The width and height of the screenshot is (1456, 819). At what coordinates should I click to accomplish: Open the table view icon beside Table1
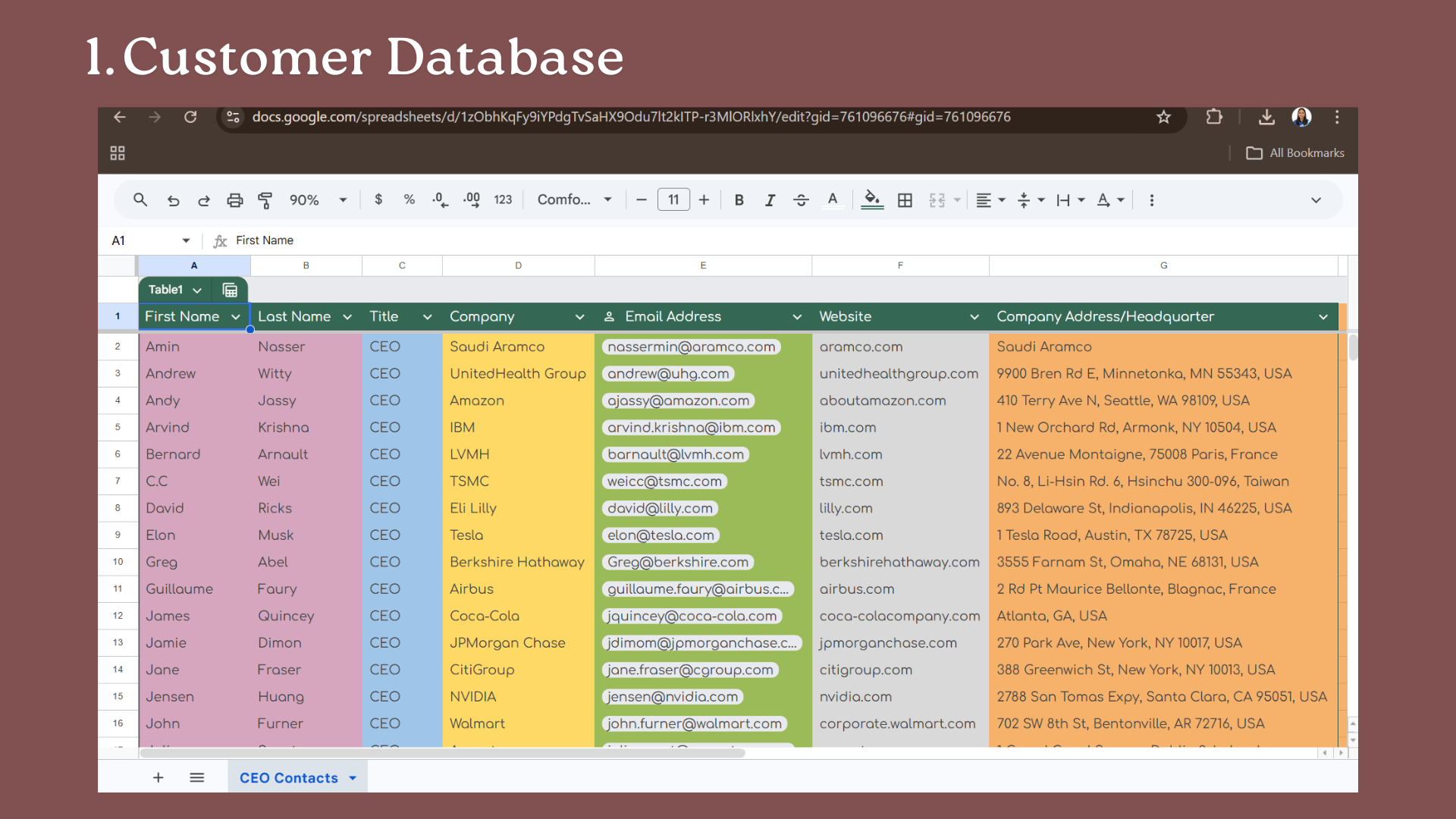click(x=230, y=290)
